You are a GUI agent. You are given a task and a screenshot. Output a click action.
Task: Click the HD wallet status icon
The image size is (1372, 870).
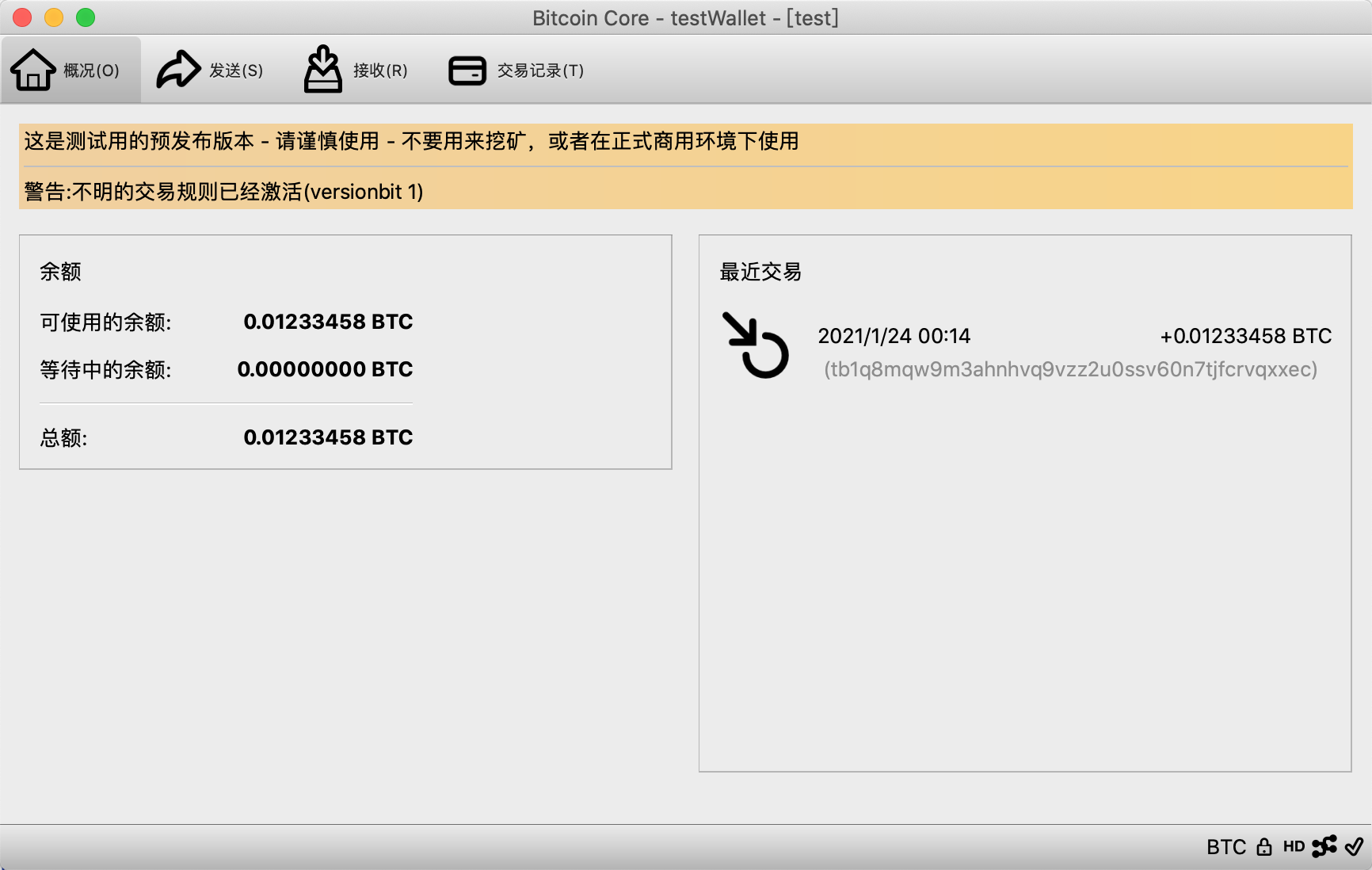(1294, 846)
